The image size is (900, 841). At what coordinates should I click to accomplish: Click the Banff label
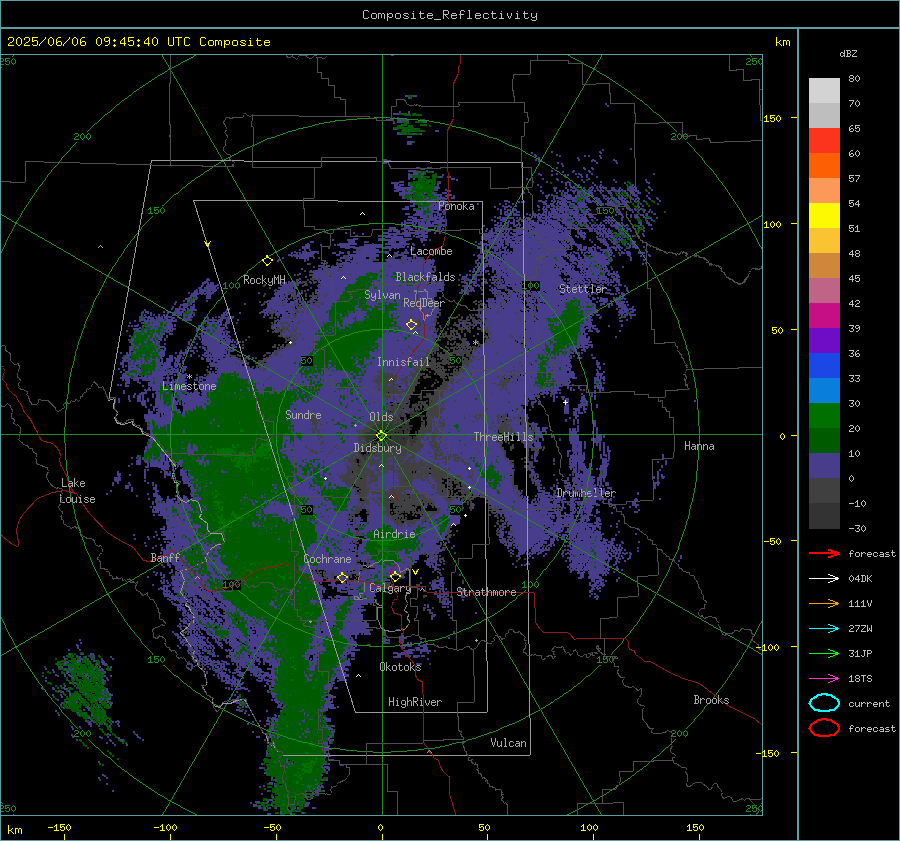coord(165,558)
